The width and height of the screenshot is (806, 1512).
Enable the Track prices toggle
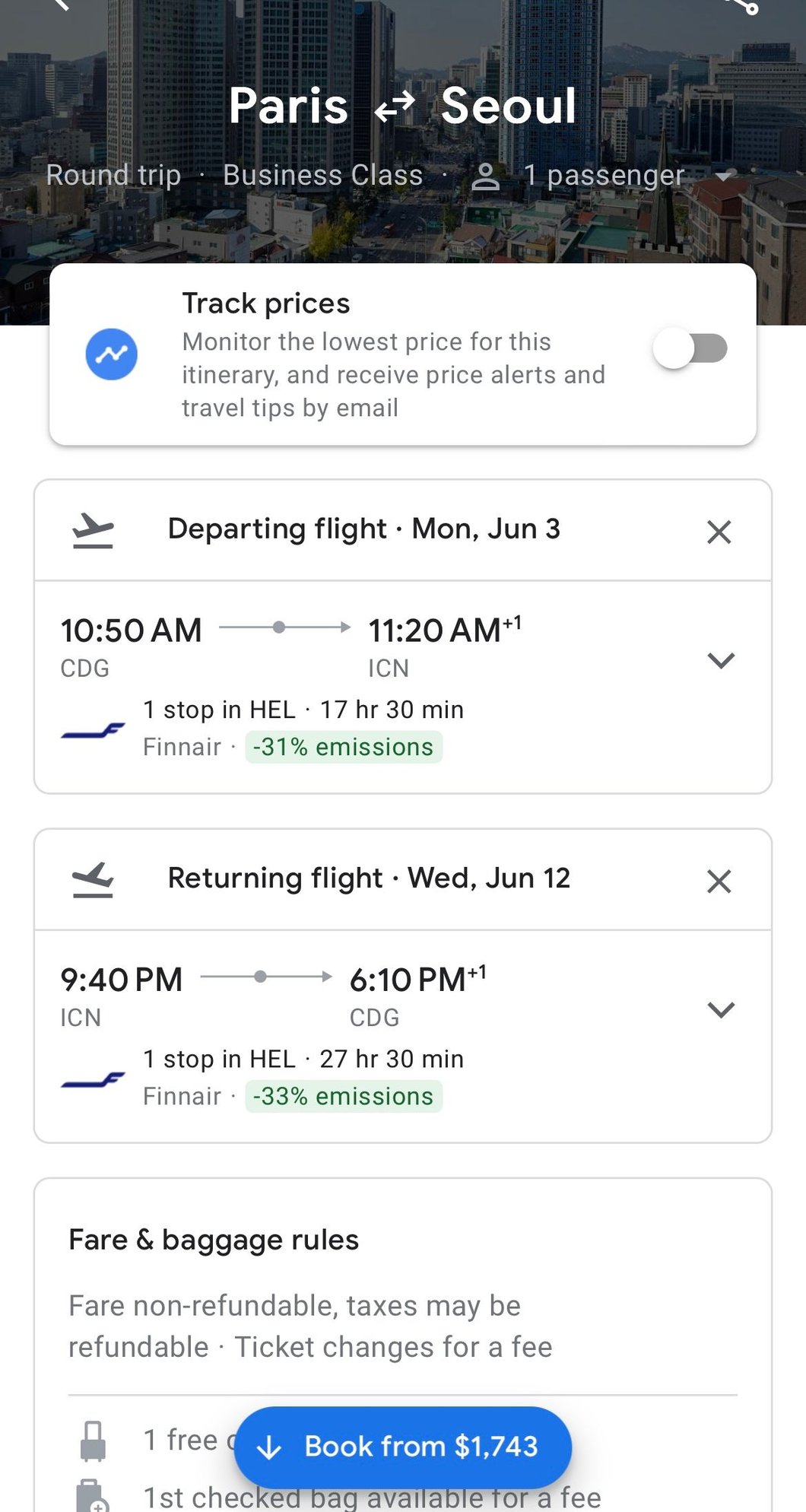click(690, 349)
